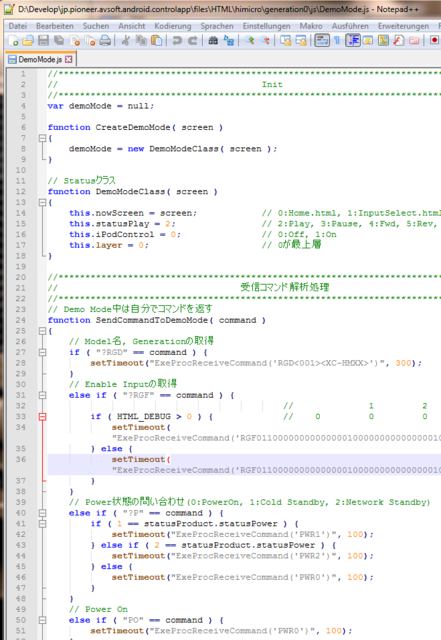Screen dimensions: 441x640
Task: Click the '// Power On' comment
Action: pos(98,609)
